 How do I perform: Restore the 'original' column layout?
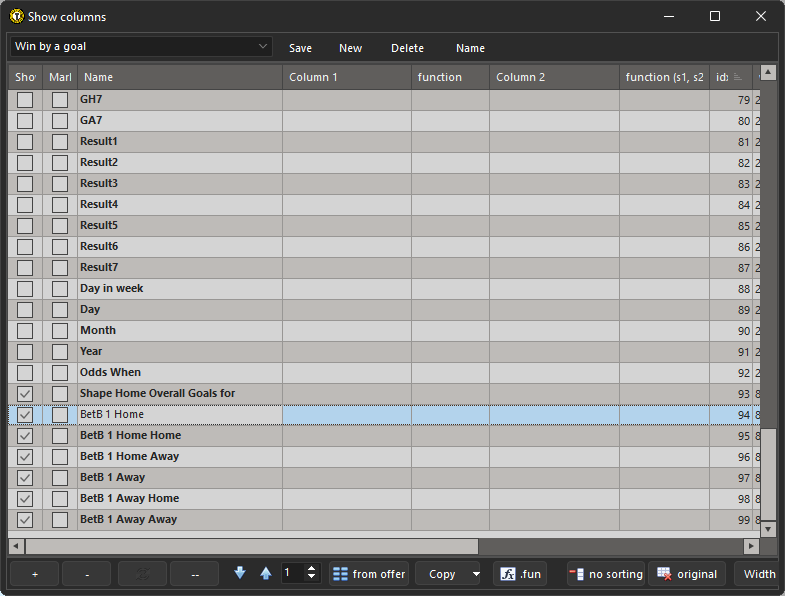(687, 574)
